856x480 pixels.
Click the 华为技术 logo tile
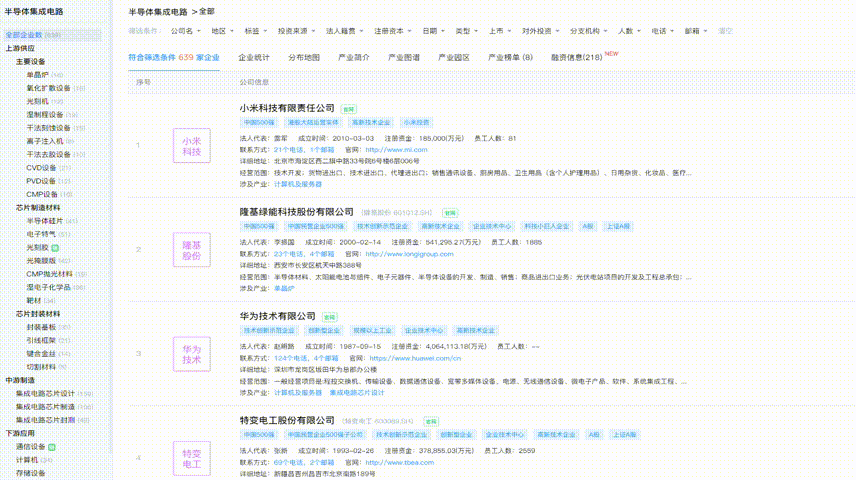click(x=191, y=354)
